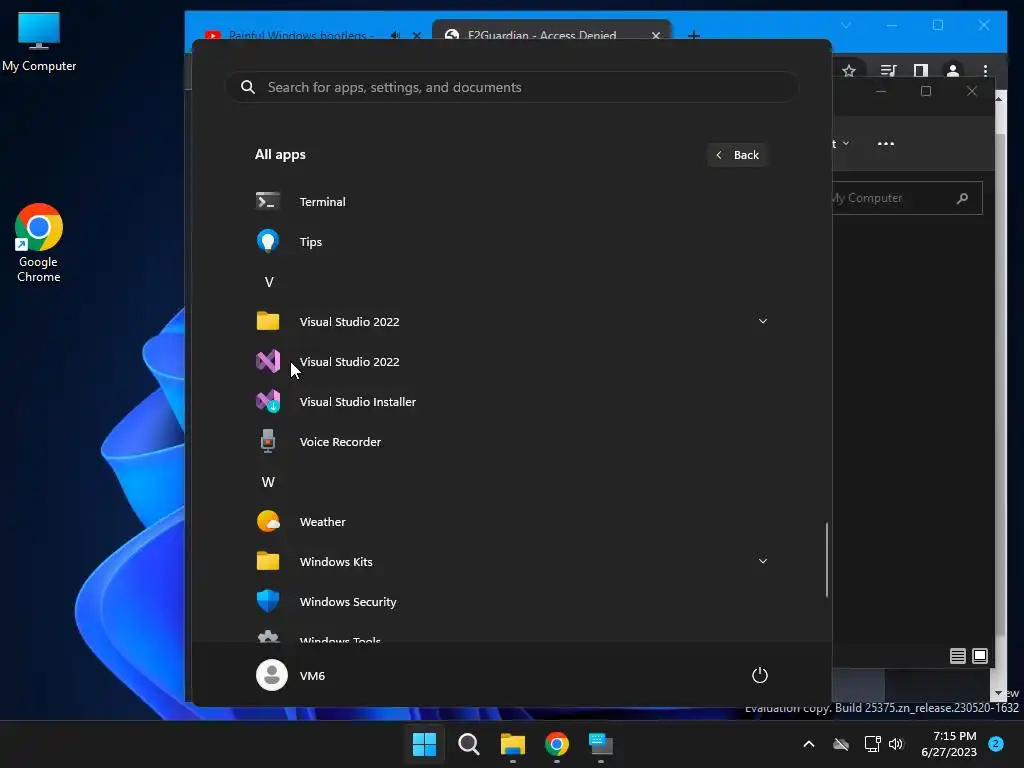This screenshot has height=768, width=1024.
Task: Click the All apps list scrollbar
Action: click(x=827, y=559)
